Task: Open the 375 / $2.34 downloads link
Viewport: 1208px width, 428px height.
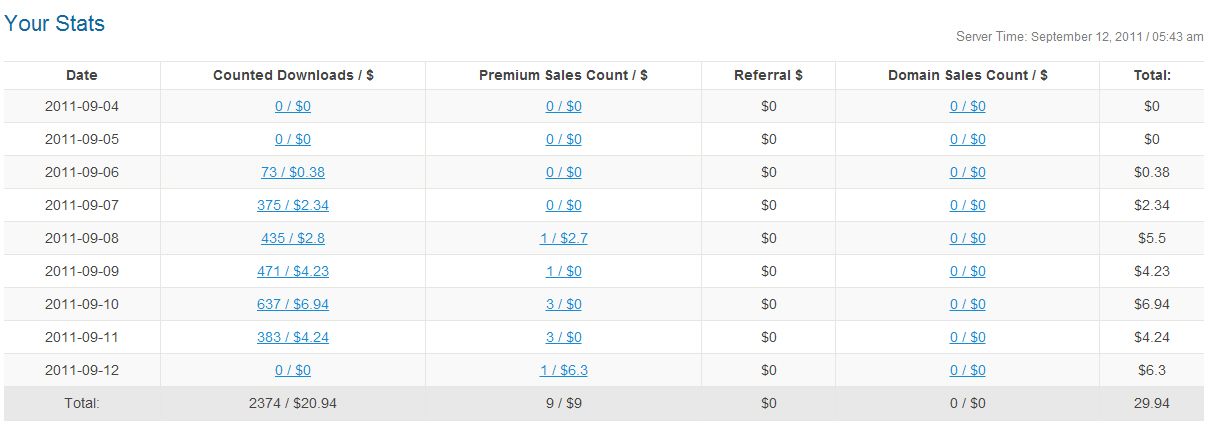Action: click(293, 205)
